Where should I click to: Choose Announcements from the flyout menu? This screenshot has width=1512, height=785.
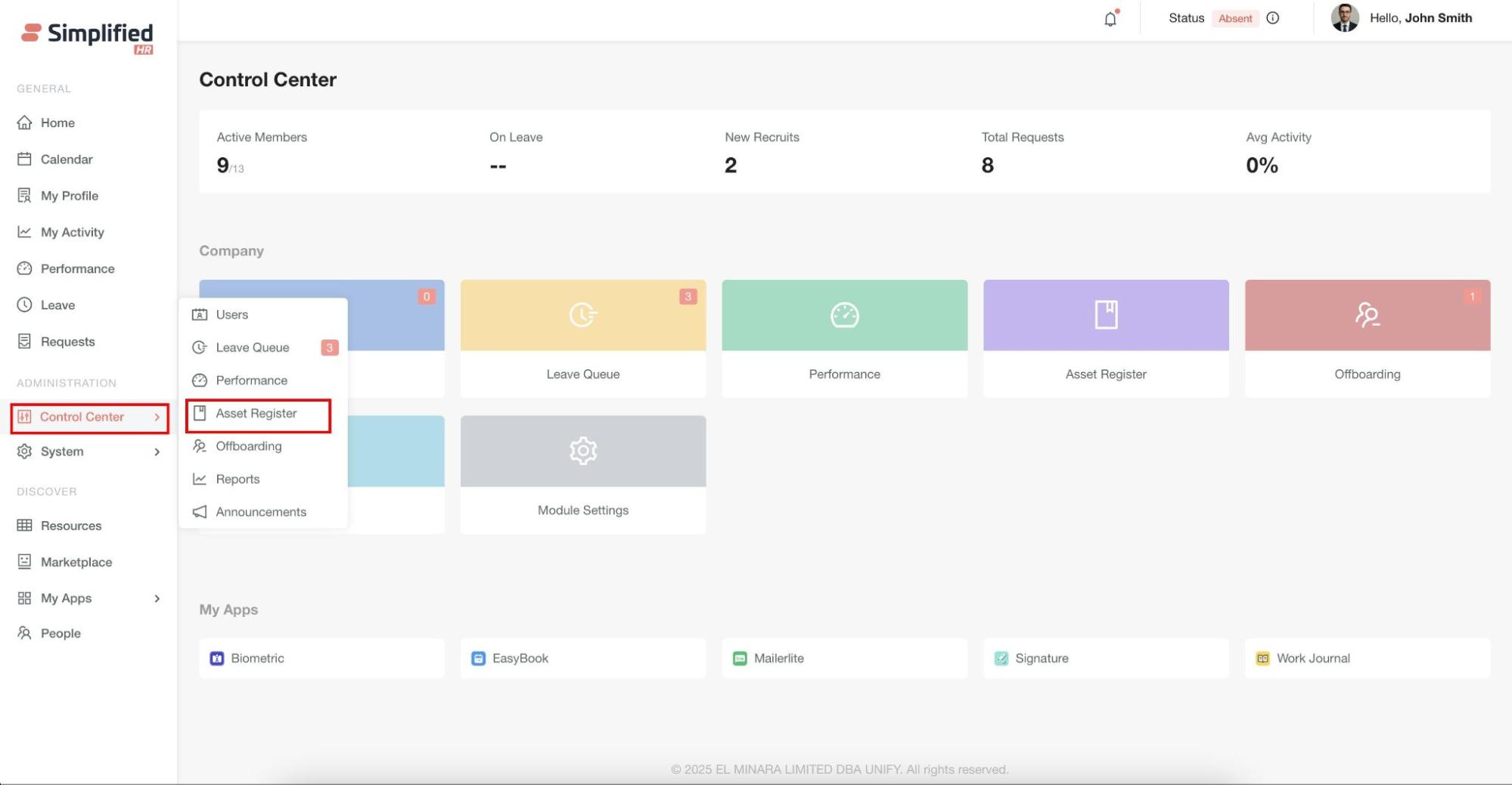point(260,512)
